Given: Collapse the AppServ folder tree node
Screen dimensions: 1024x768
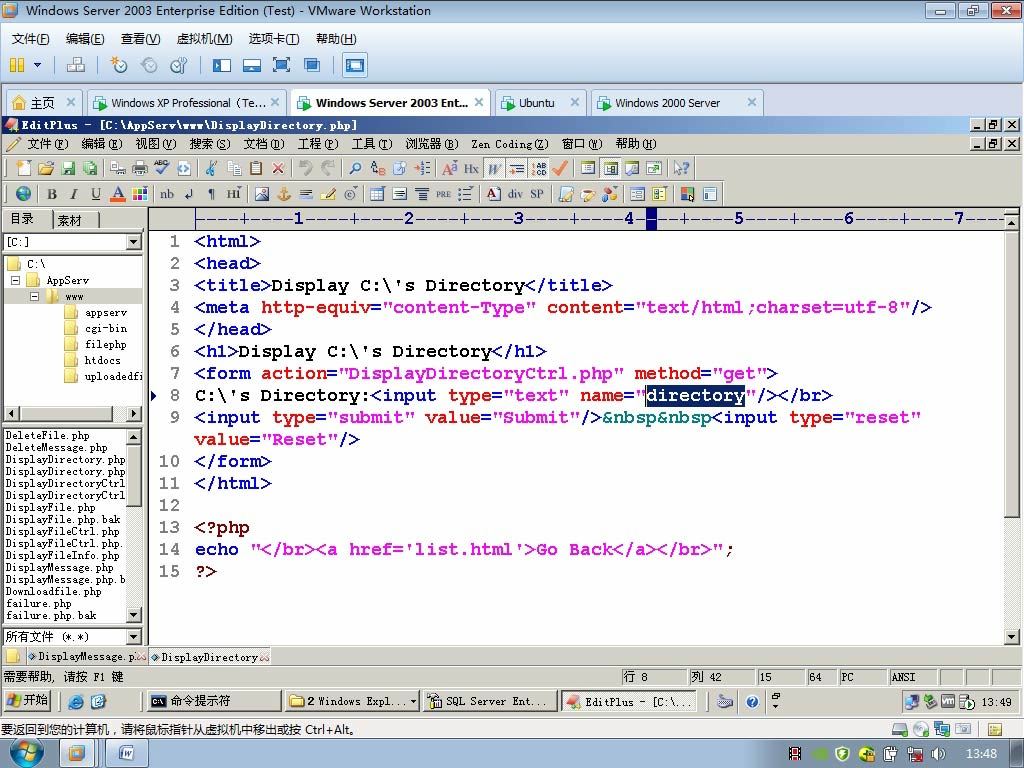Looking at the screenshot, I should pyautogui.click(x=16, y=281).
